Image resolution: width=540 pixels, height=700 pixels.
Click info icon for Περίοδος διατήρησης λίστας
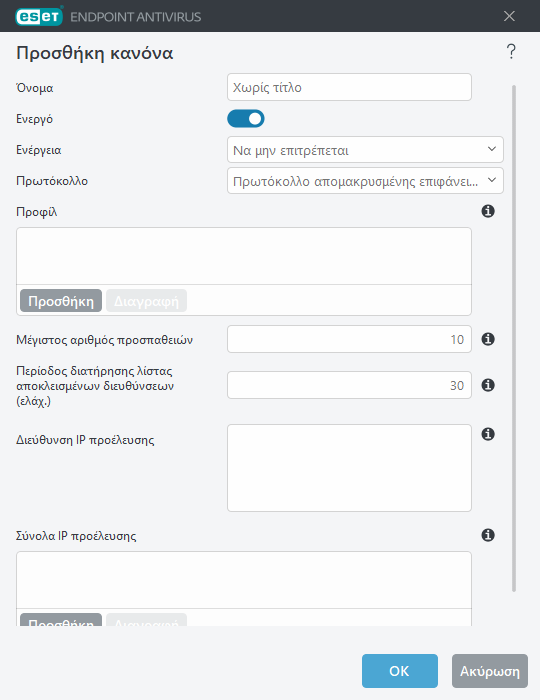click(488, 385)
